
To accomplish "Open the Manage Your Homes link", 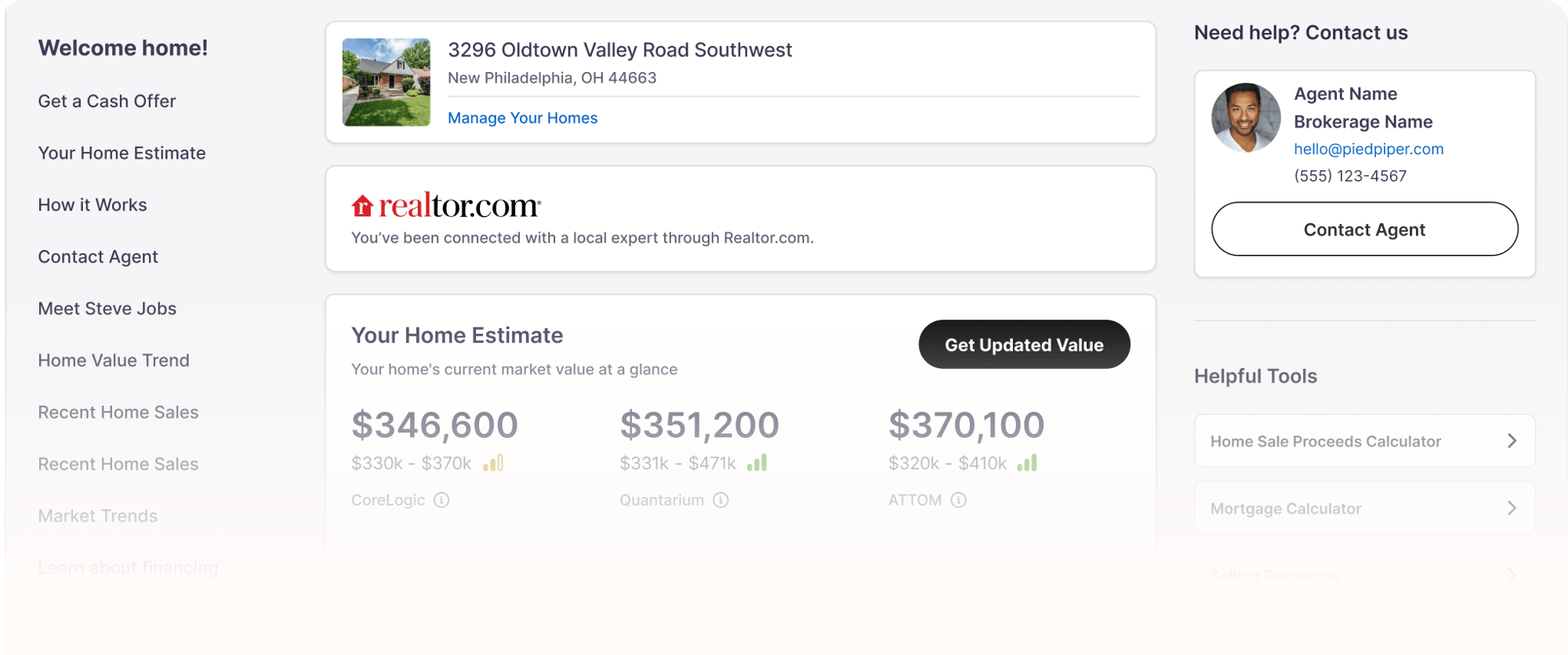I will click(x=522, y=118).
